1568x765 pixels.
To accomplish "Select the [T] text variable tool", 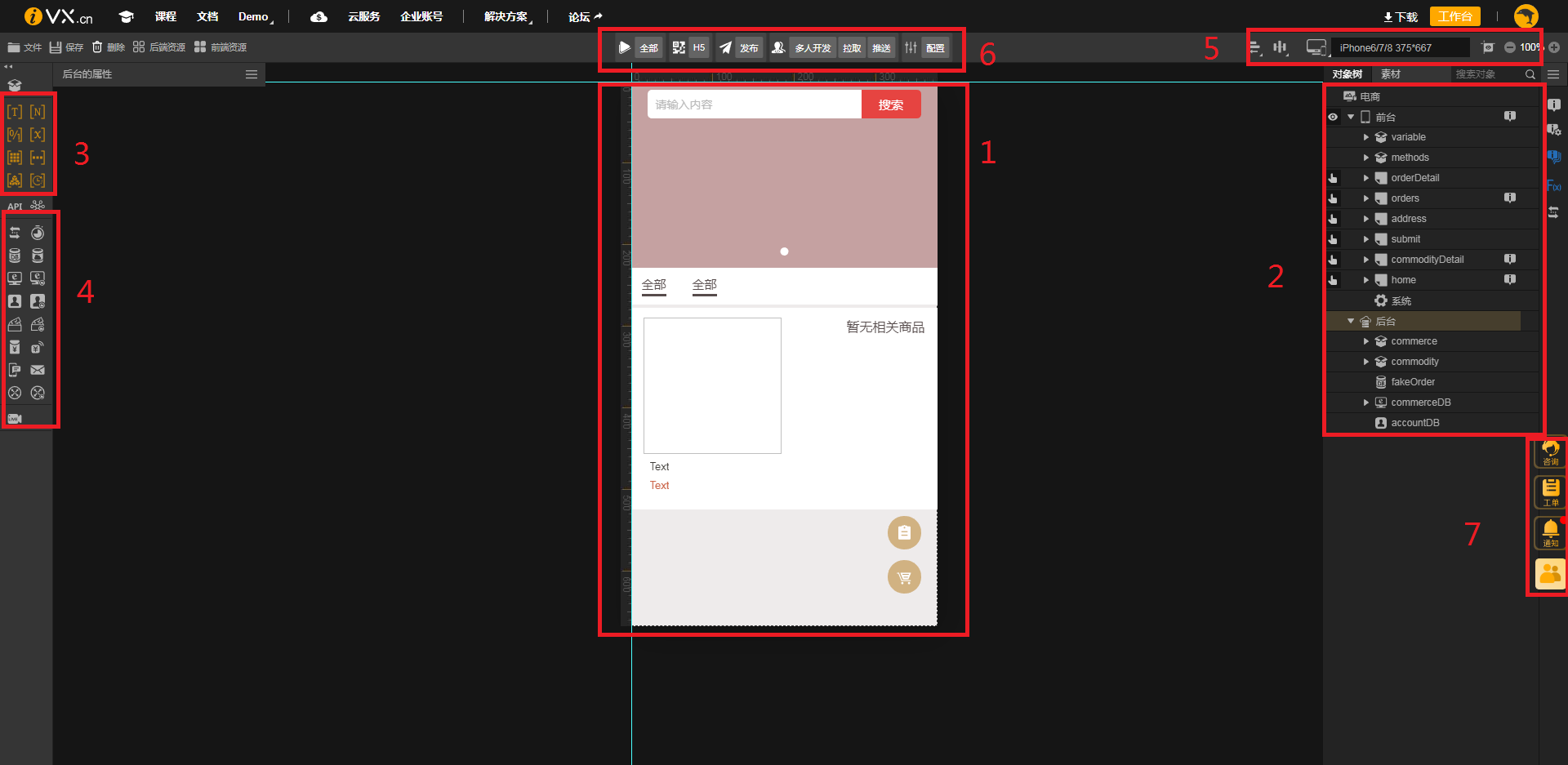I will tap(15, 112).
